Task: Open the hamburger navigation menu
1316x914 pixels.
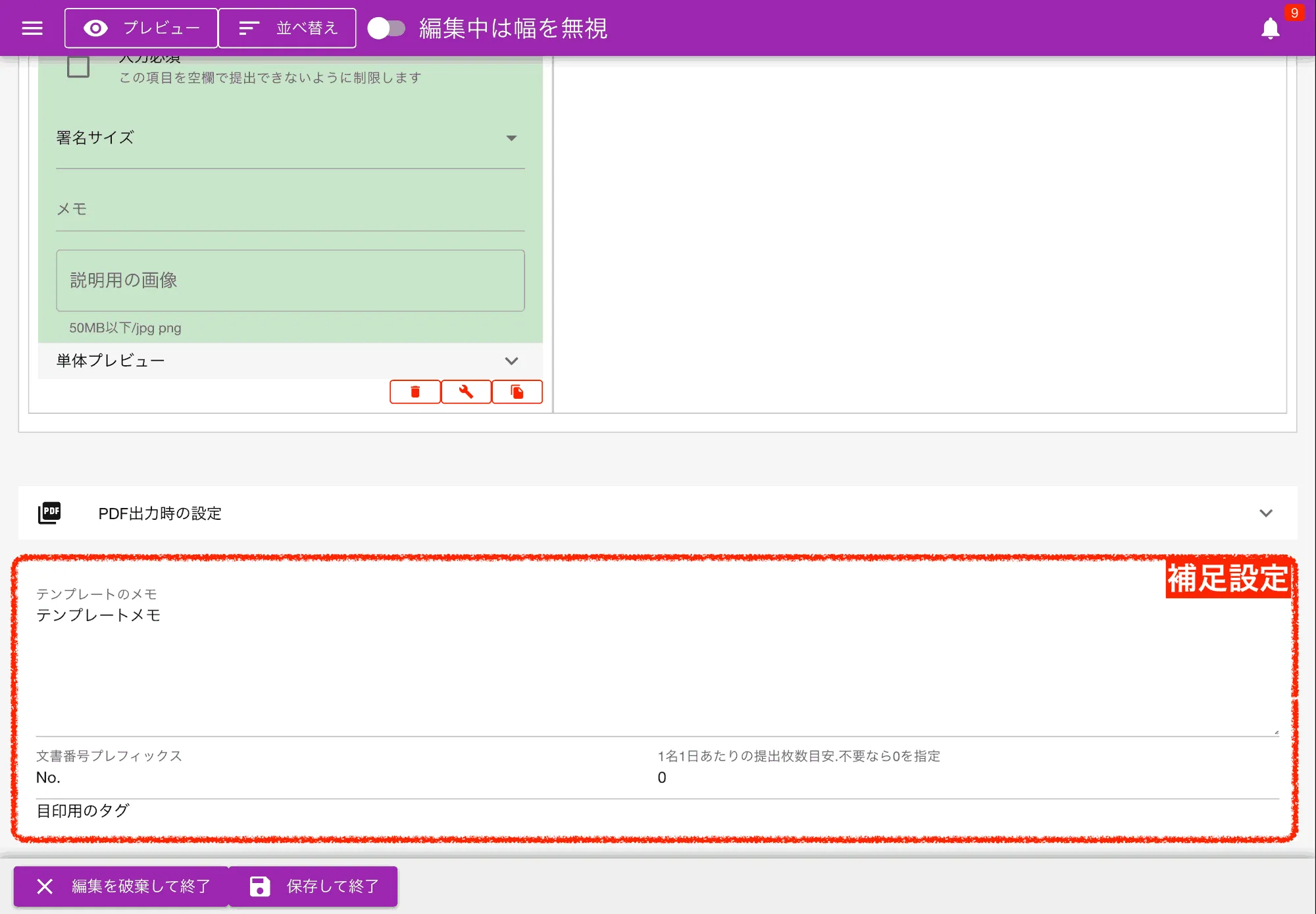Action: coord(32,28)
